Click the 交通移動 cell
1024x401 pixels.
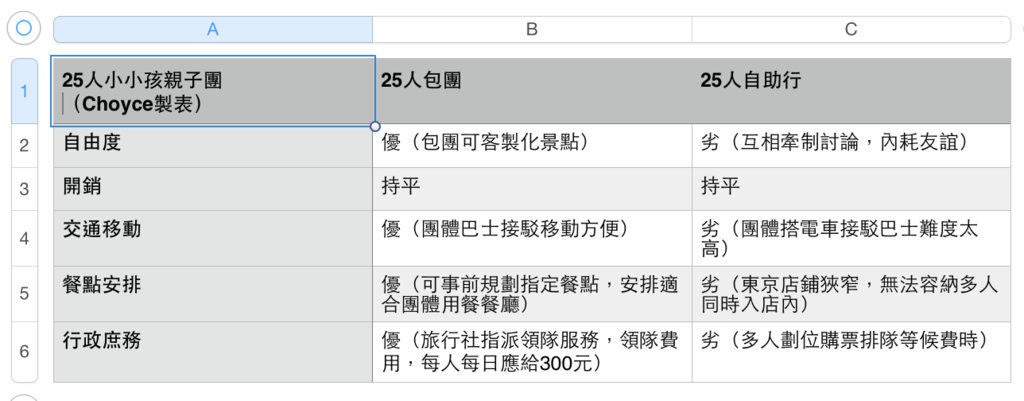click(212, 237)
